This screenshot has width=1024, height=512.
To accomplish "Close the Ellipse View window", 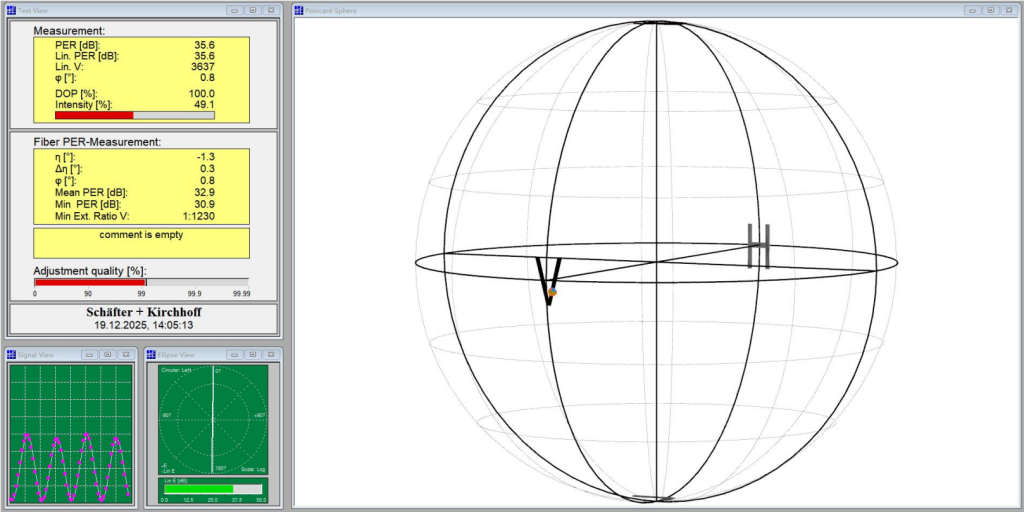I will 271,355.
